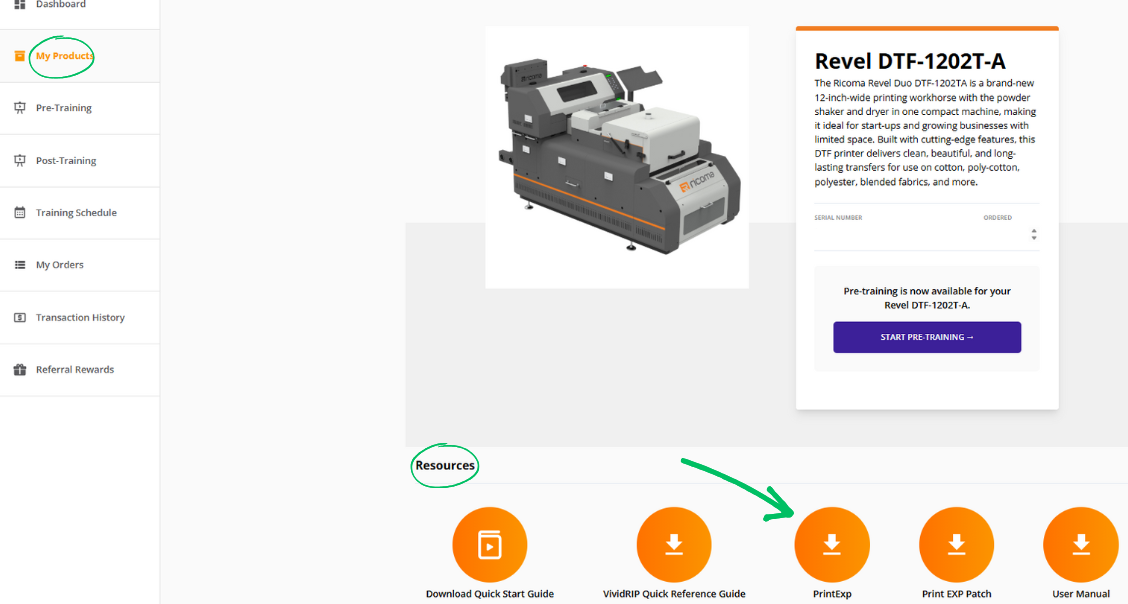Download the PrintExp software
This screenshot has height=604, width=1128.
coord(832,545)
